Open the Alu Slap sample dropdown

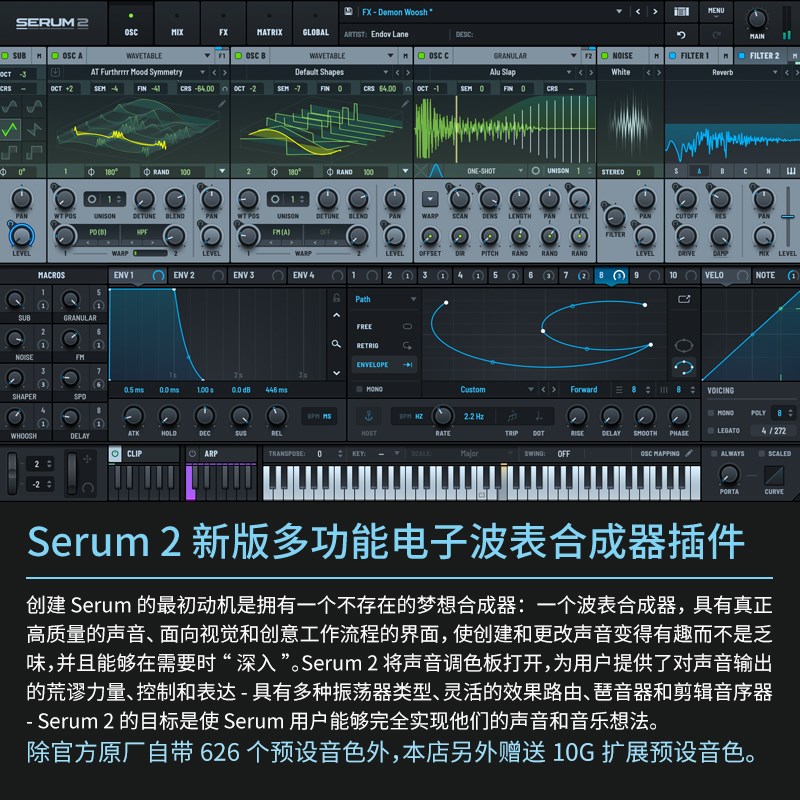tap(569, 72)
